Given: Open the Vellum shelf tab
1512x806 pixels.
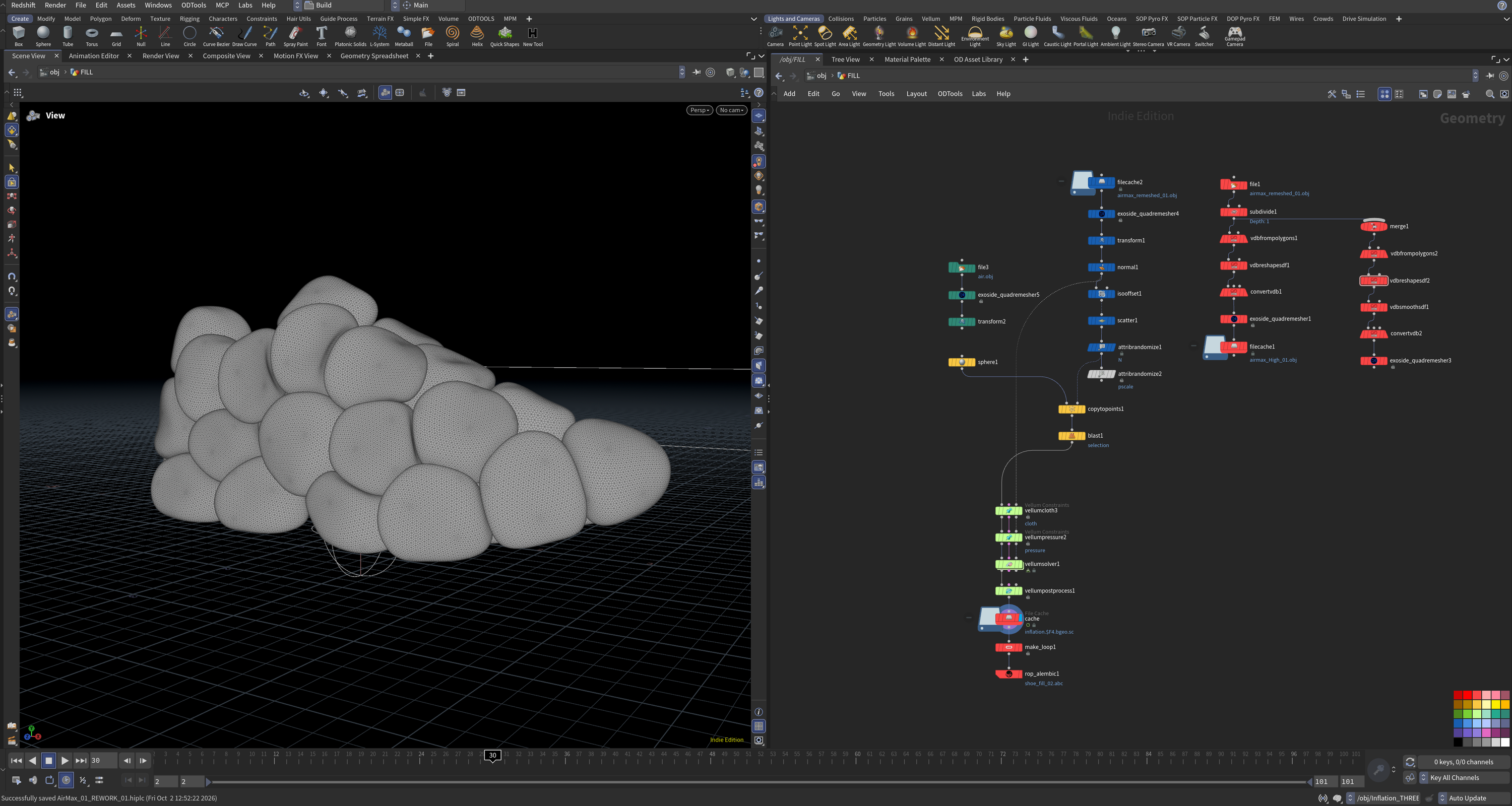Looking at the screenshot, I should [x=931, y=19].
